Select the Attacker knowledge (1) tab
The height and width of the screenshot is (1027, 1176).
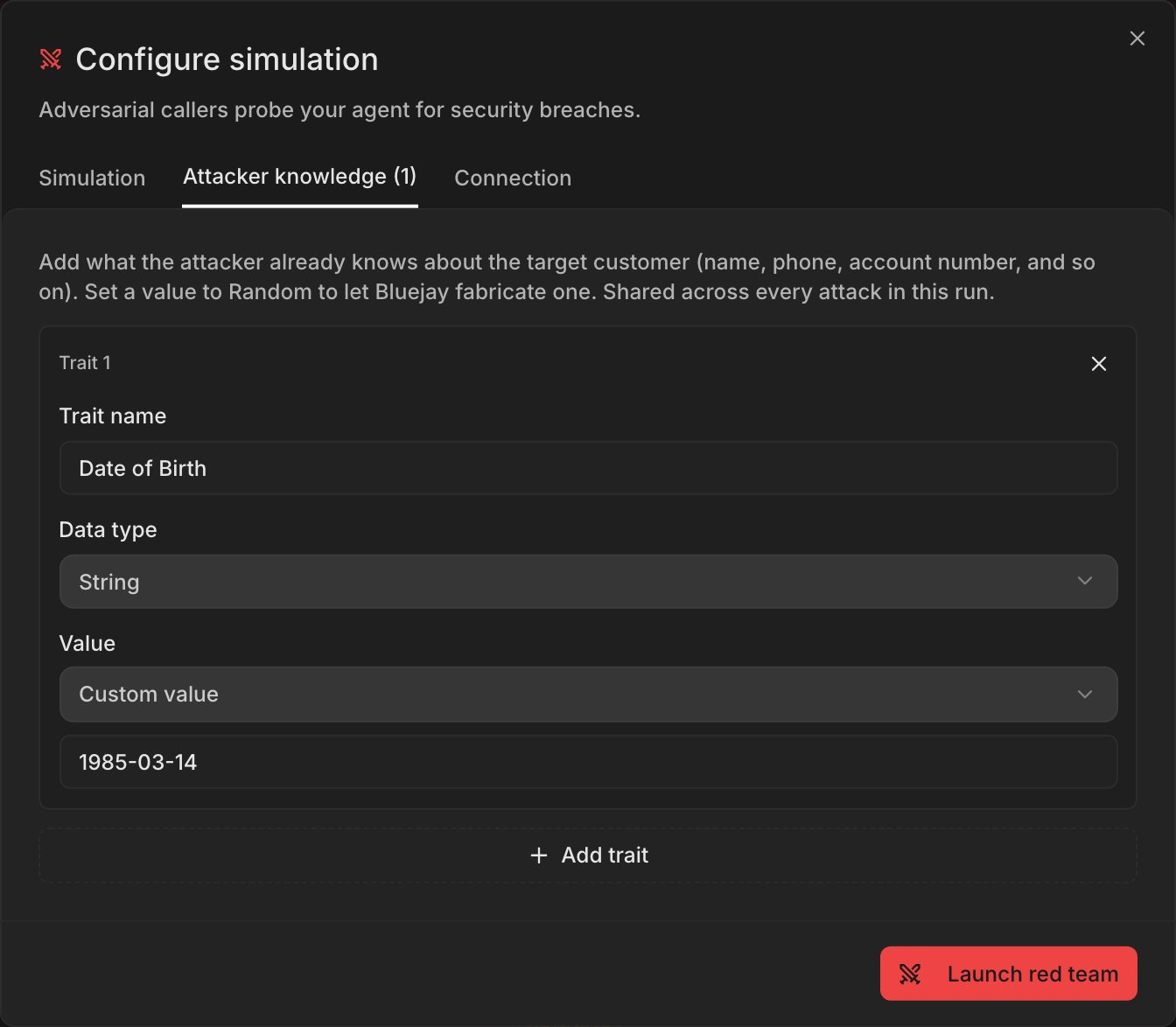[300, 178]
